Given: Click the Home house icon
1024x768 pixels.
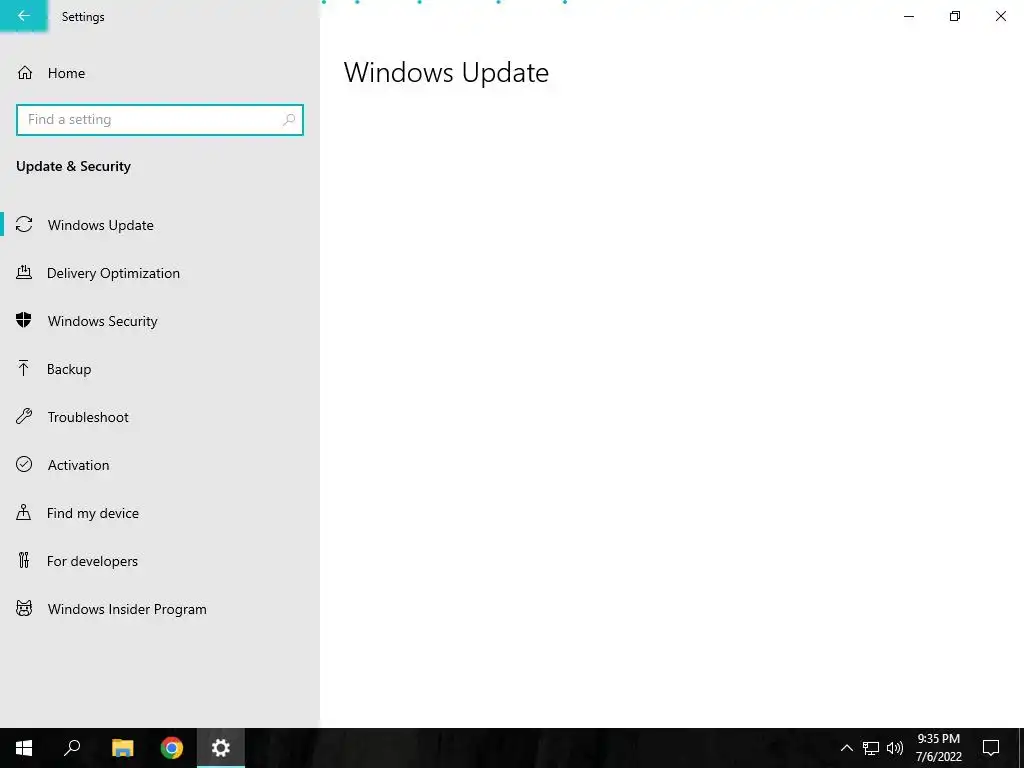Looking at the screenshot, I should point(25,72).
